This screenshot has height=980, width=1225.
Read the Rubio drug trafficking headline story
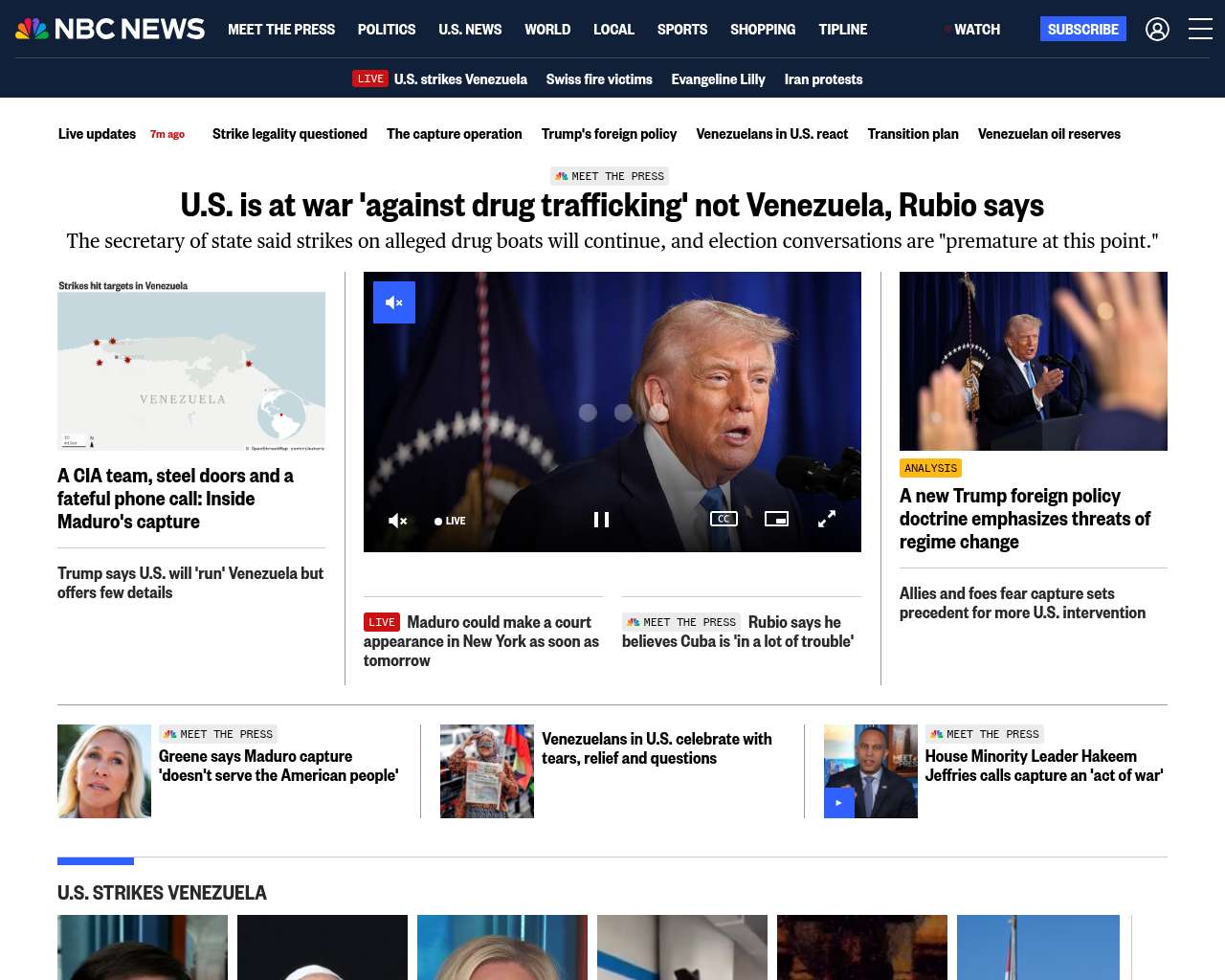pos(612,205)
